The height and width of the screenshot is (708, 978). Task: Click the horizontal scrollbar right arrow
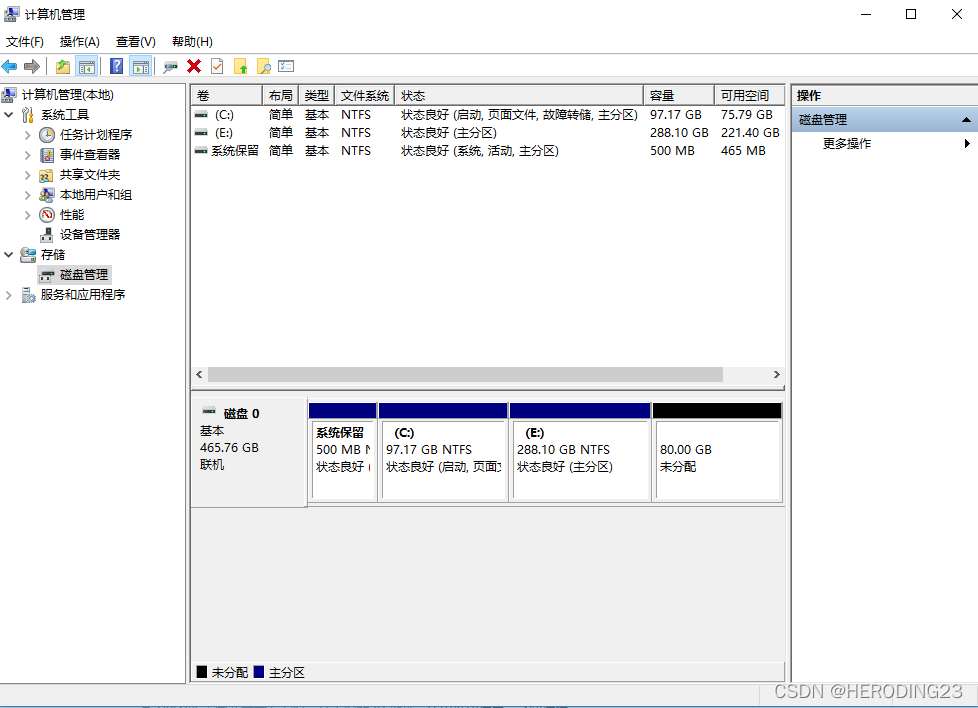[x=776, y=374]
